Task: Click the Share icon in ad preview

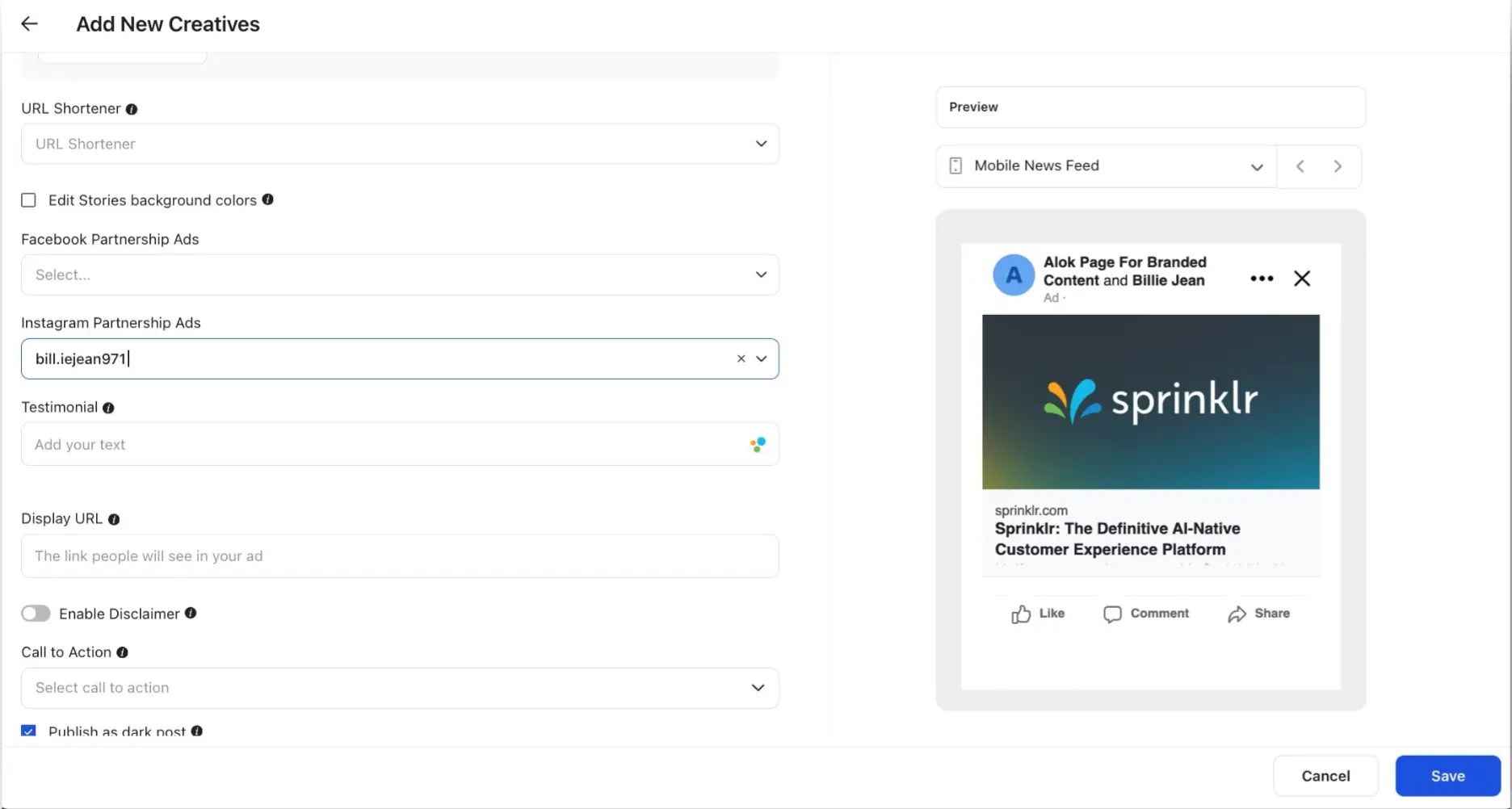Action: tap(1237, 614)
